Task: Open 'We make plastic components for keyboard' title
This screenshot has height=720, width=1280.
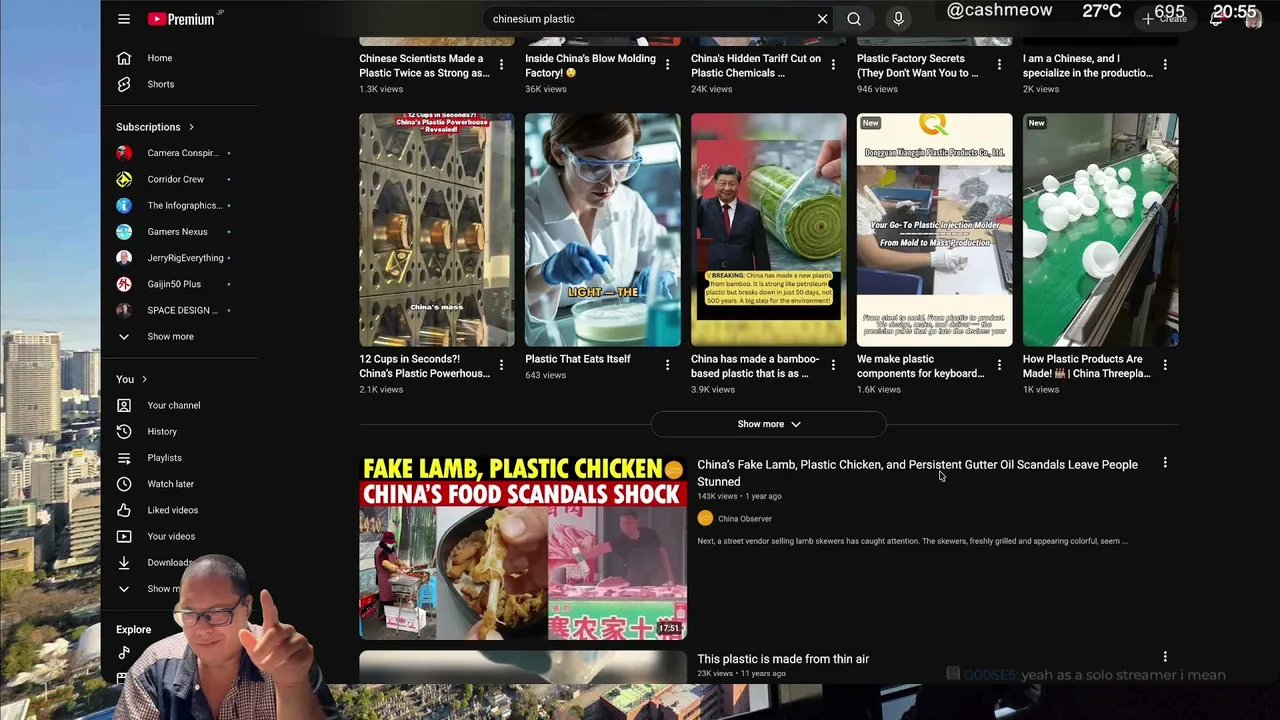Action: pos(921,366)
